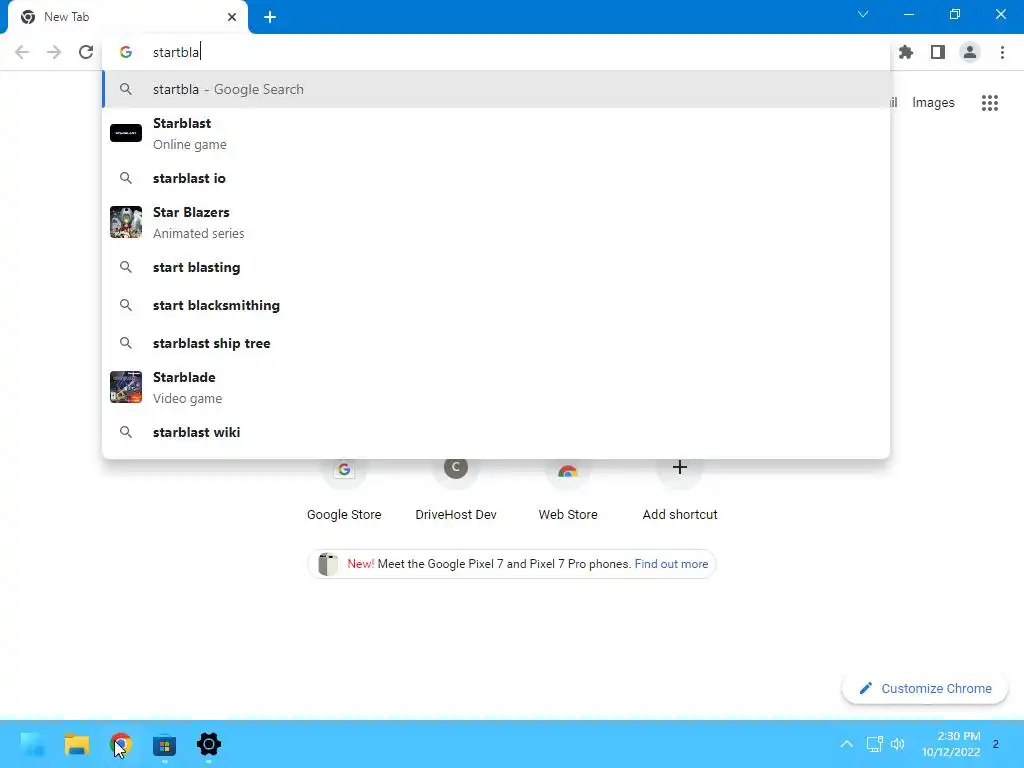1024x768 pixels.
Task: Click the search icon beside start blasting
Action: tap(126, 267)
